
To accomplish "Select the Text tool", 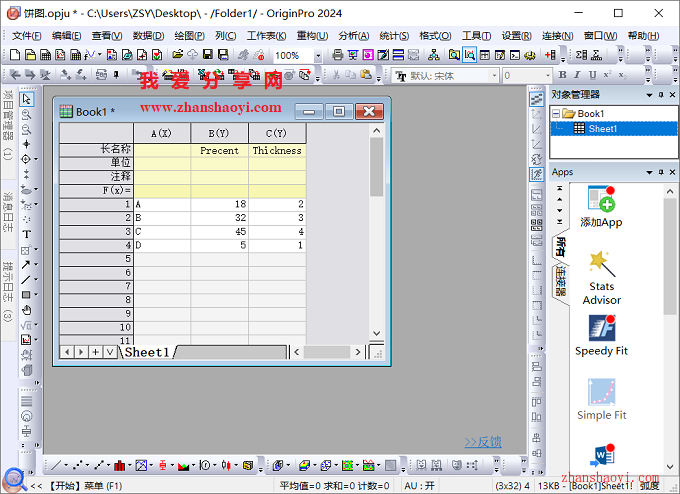I will [x=26, y=234].
